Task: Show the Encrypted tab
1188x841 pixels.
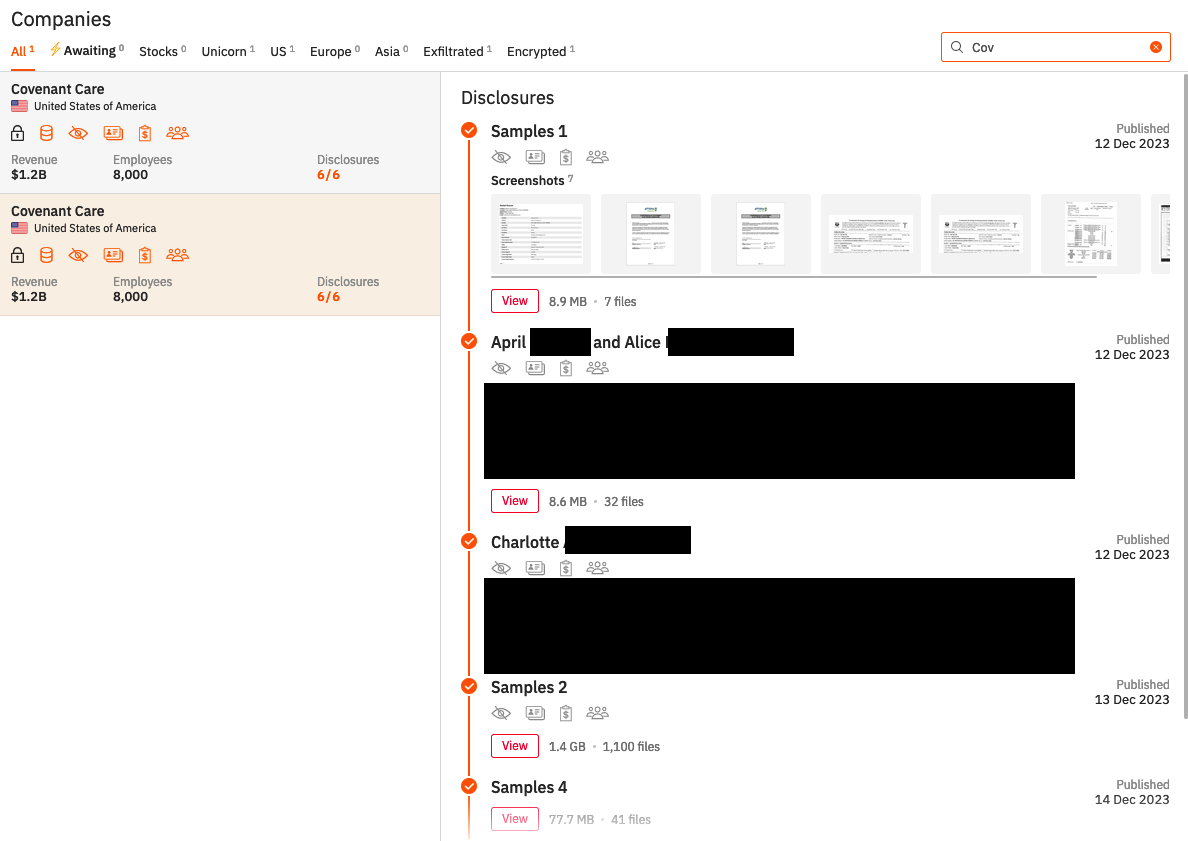Action: click(x=540, y=51)
